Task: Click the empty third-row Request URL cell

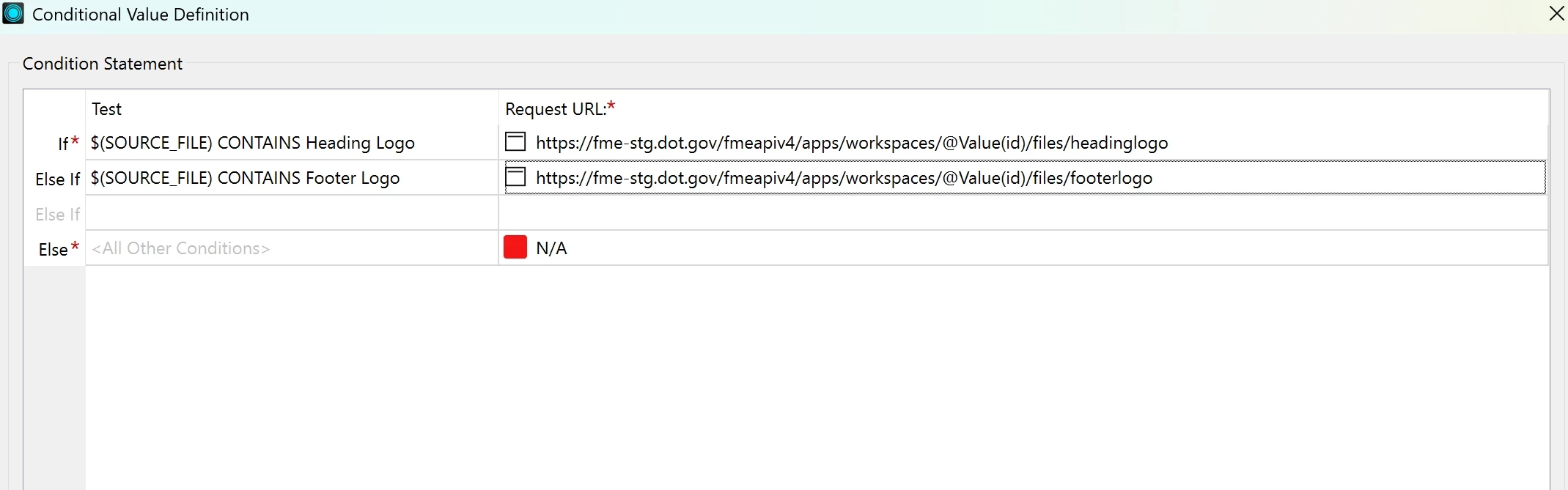Action: (x=1023, y=213)
